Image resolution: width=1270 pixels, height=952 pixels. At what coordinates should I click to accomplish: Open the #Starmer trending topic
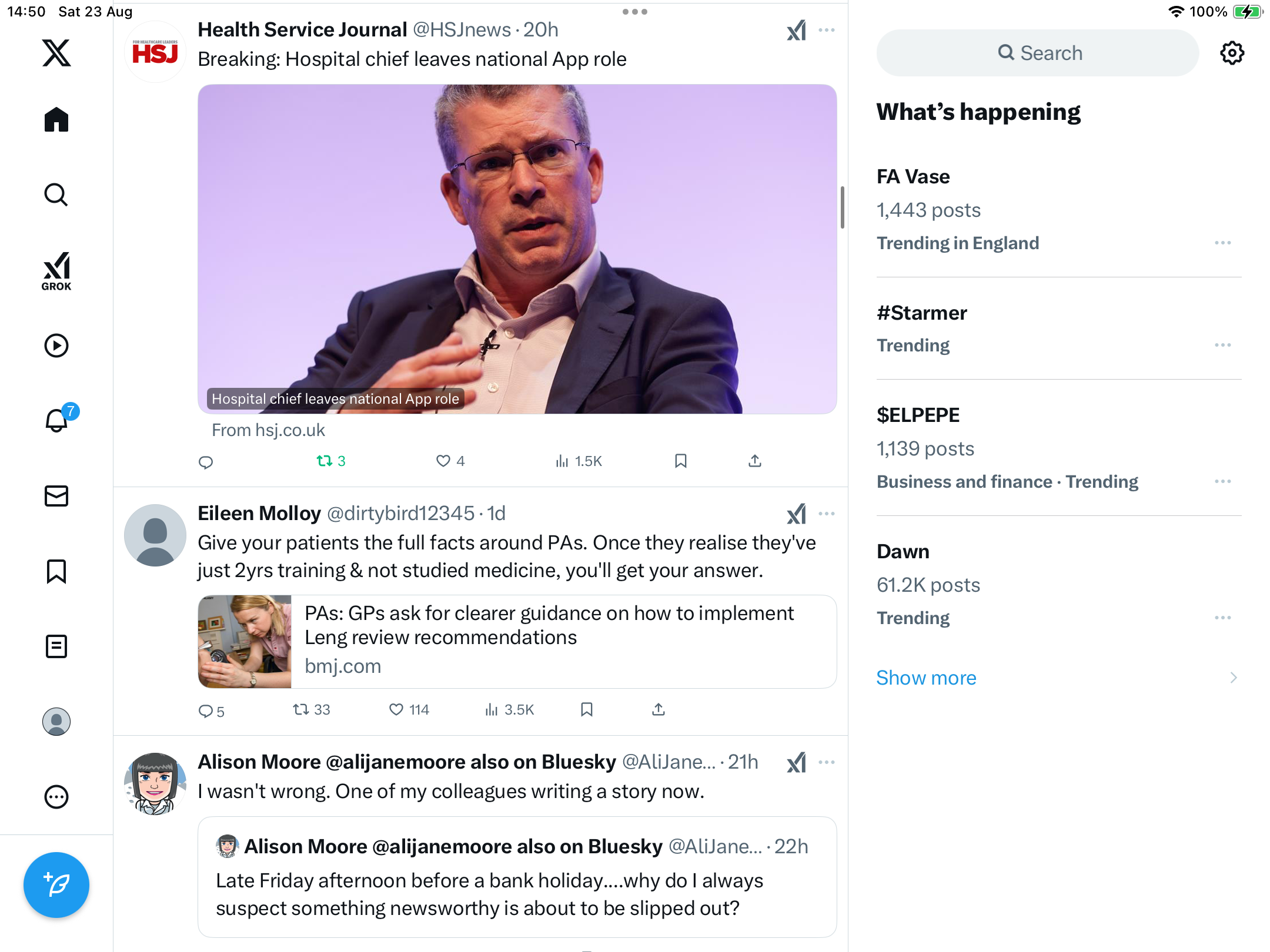click(x=921, y=313)
